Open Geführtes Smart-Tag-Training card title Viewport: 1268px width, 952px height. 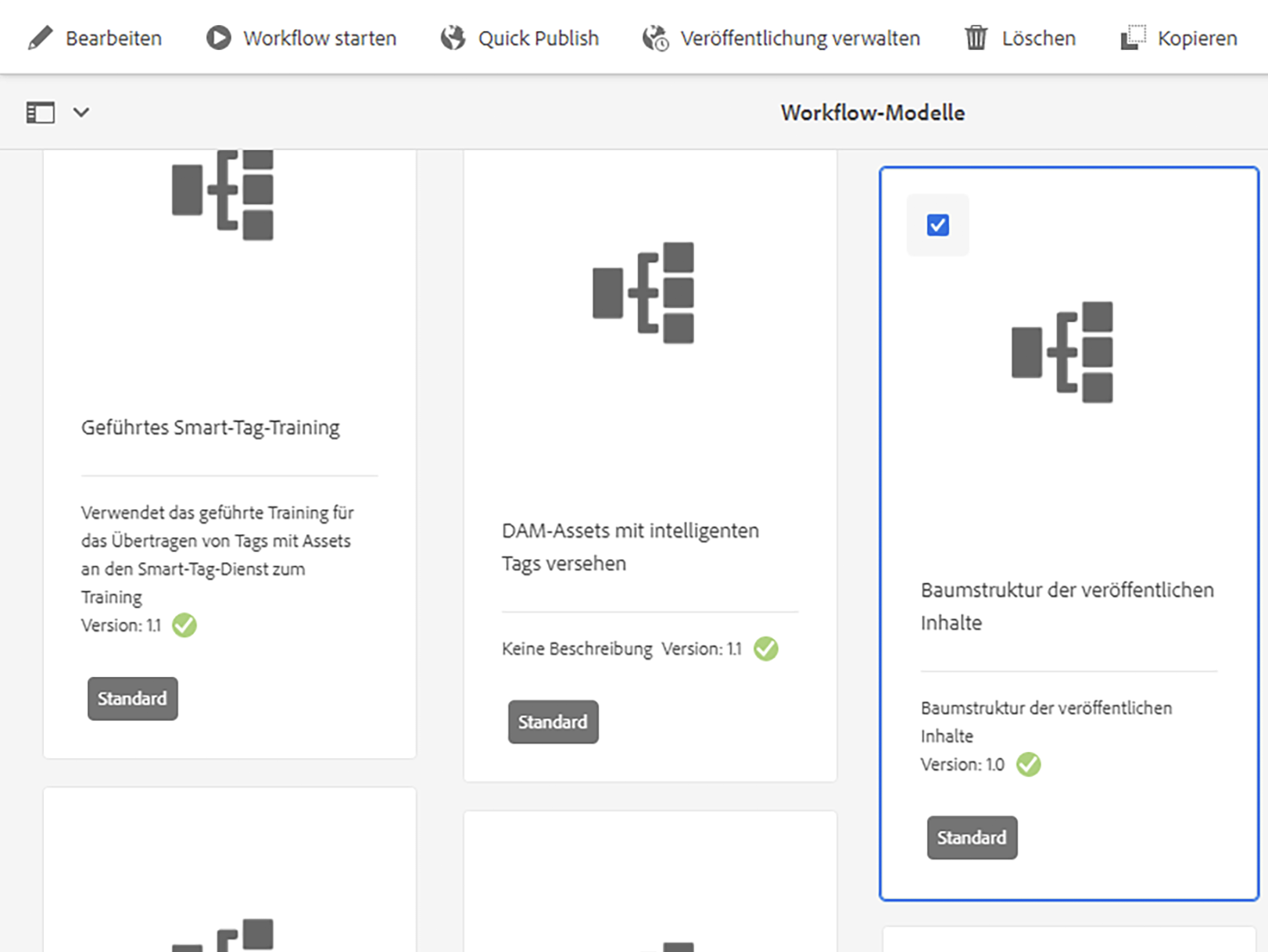coord(210,428)
